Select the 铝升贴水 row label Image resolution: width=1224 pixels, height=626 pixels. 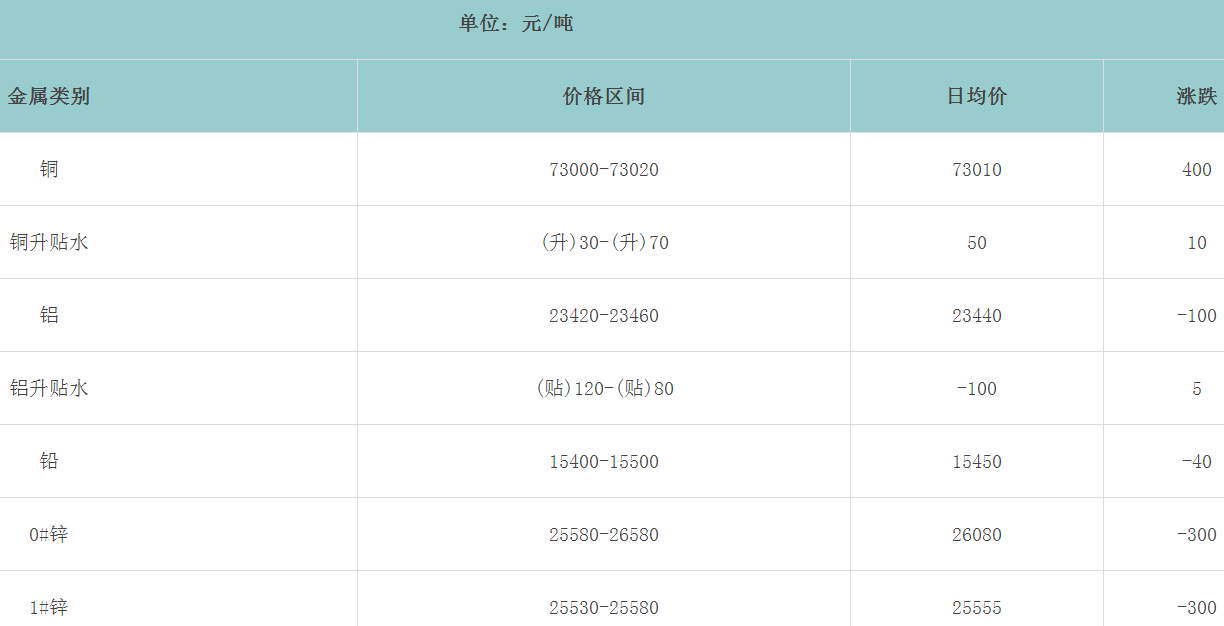[49, 389]
